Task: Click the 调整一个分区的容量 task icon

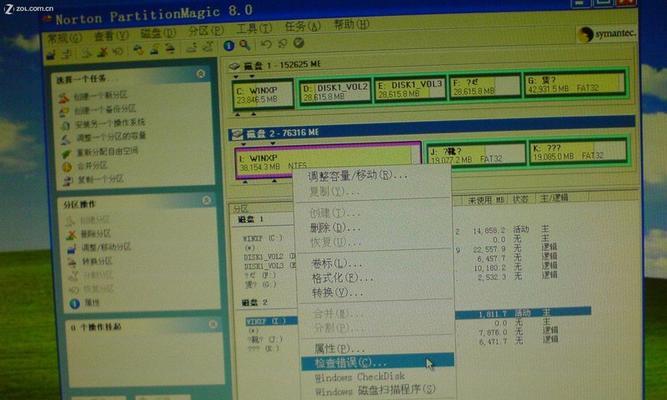Action: (x=66, y=140)
